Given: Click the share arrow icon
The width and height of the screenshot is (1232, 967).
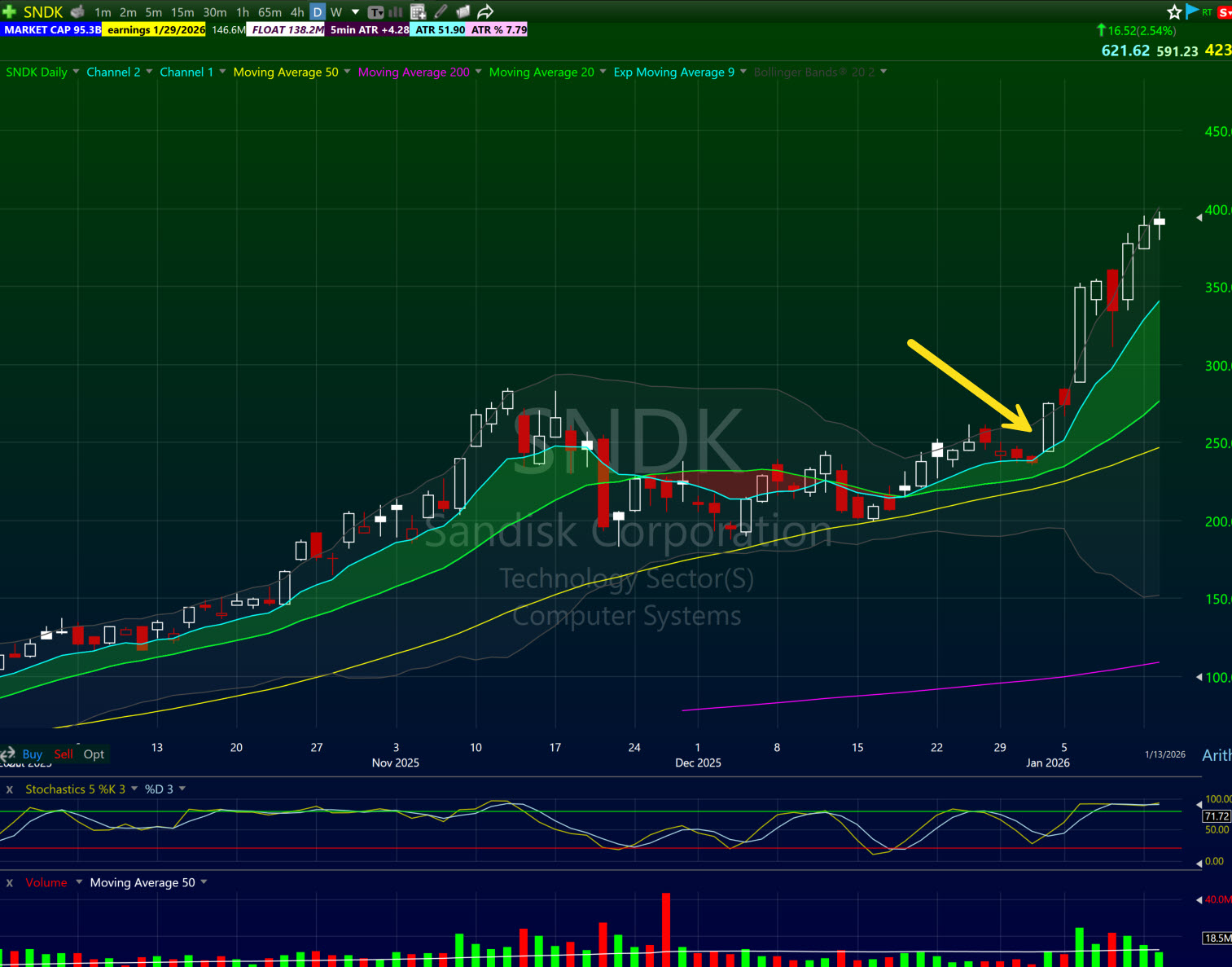Looking at the screenshot, I should (485, 12).
